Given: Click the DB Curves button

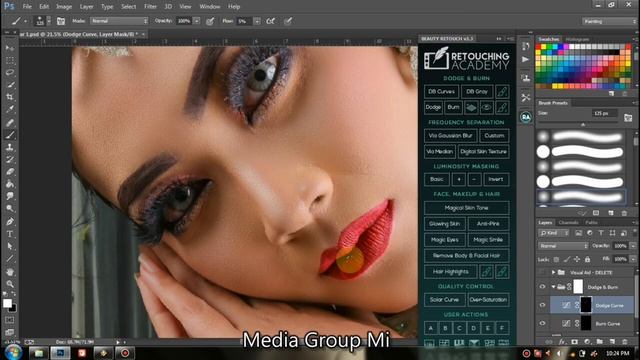Looking at the screenshot, I should click(442, 92).
